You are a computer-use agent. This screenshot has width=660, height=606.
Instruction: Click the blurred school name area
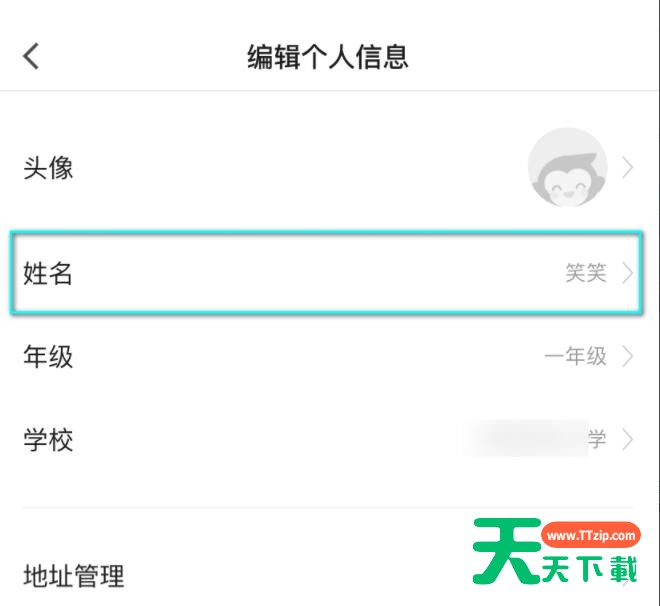pos(525,439)
